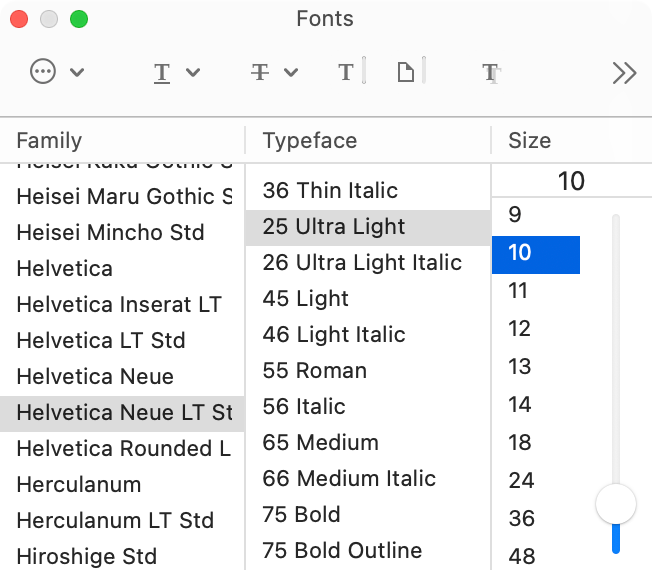Select Helvetica LT Std family
The image size is (652, 570).
pos(122,341)
